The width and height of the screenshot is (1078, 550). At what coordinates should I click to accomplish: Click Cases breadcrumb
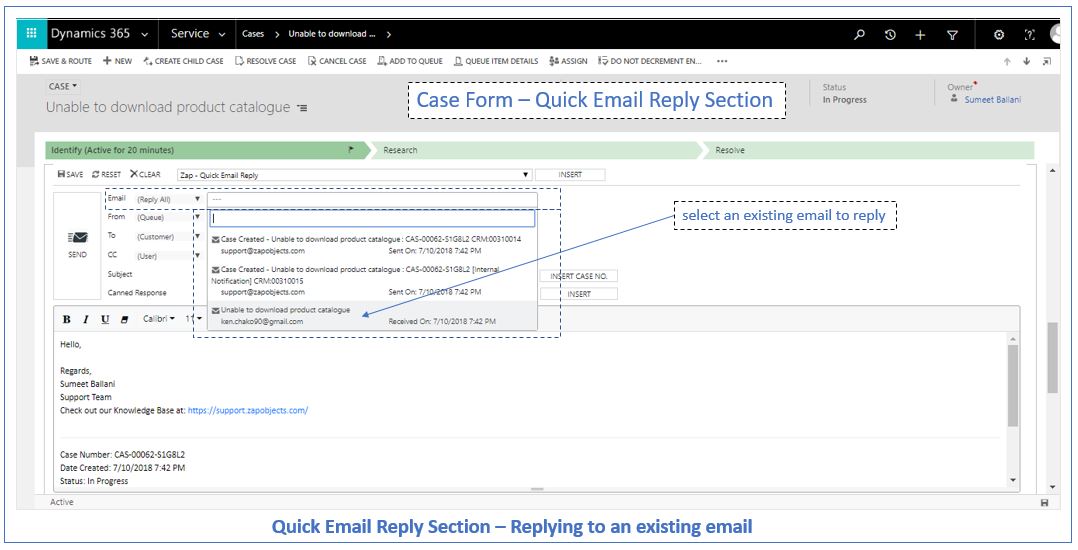(253, 34)
